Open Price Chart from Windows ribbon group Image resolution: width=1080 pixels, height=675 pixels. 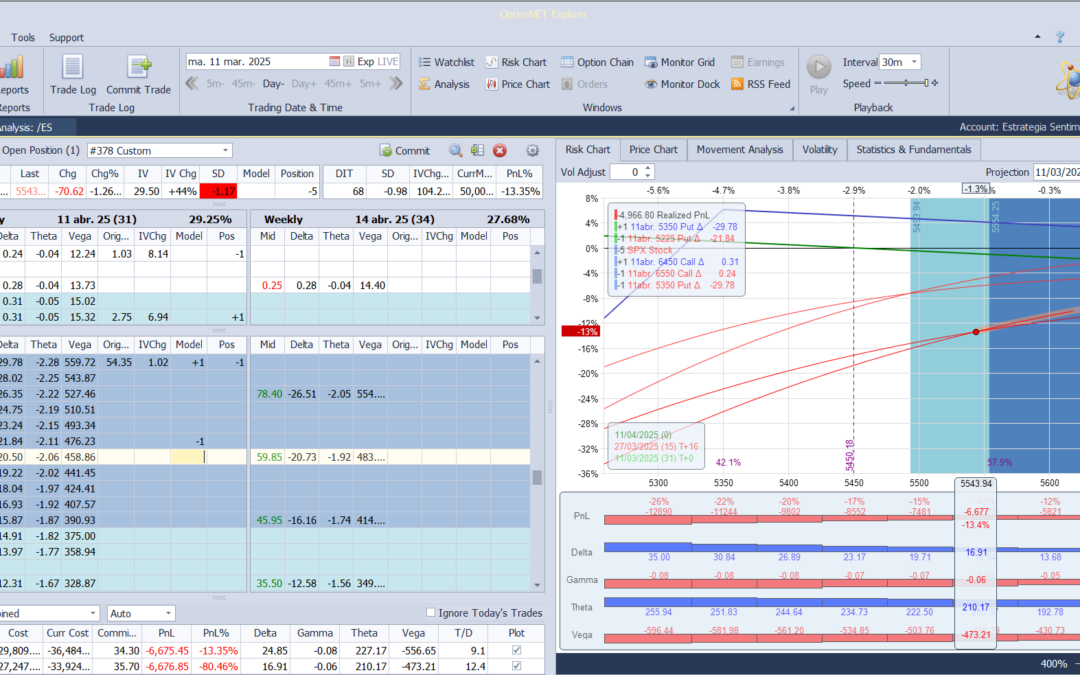518,84
